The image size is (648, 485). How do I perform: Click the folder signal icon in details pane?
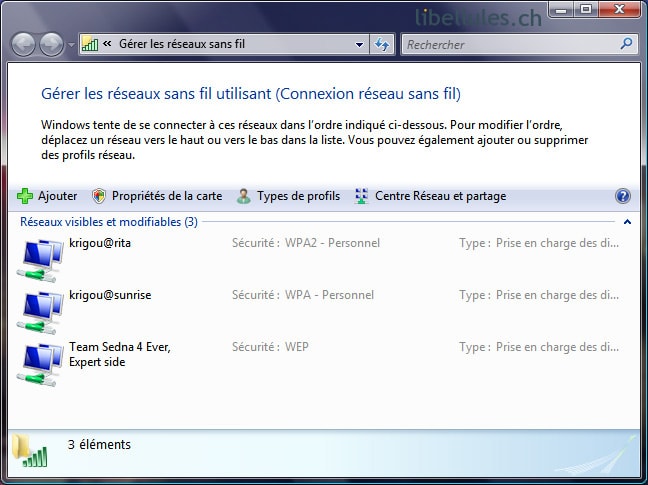pyautogui.click(x=30, y=450)
